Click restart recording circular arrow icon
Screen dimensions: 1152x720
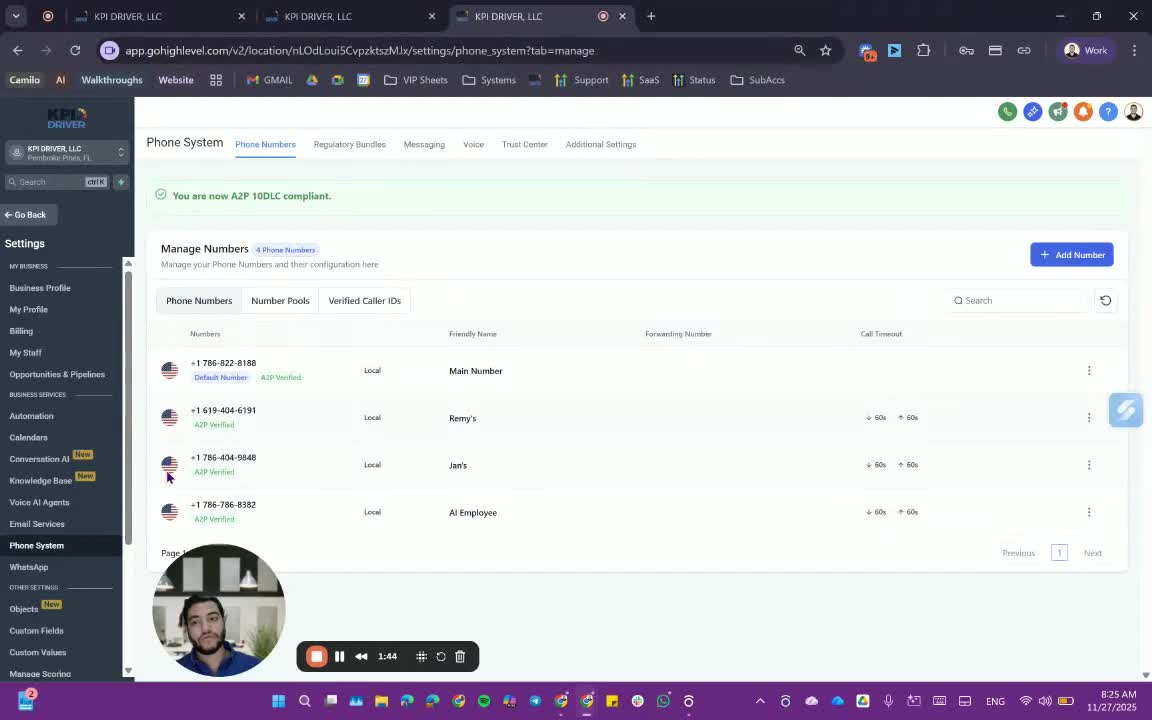(441, 656)
